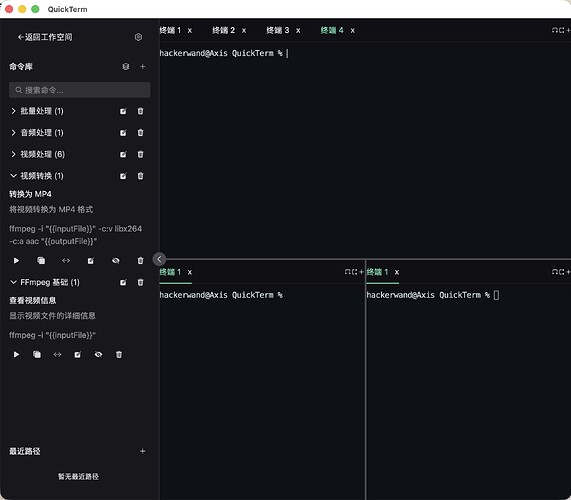Click the top terminal prompt area
The width and height of the screenshot is (571, 500).
224,54
